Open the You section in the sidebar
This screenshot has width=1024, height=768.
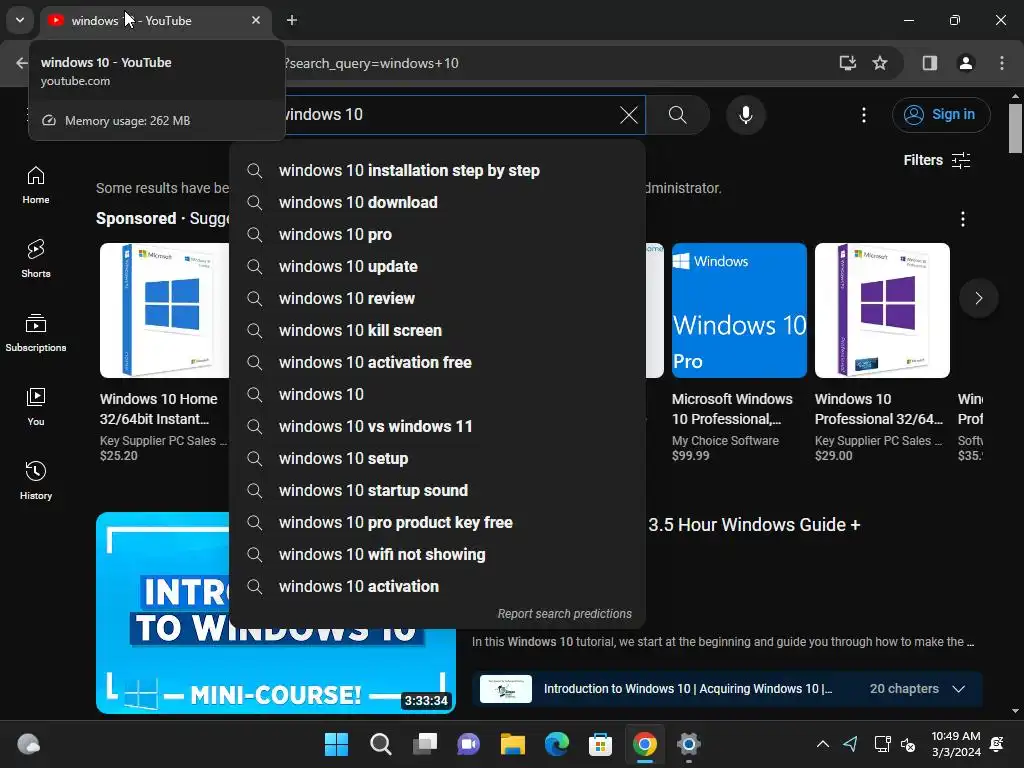point(35,407)
